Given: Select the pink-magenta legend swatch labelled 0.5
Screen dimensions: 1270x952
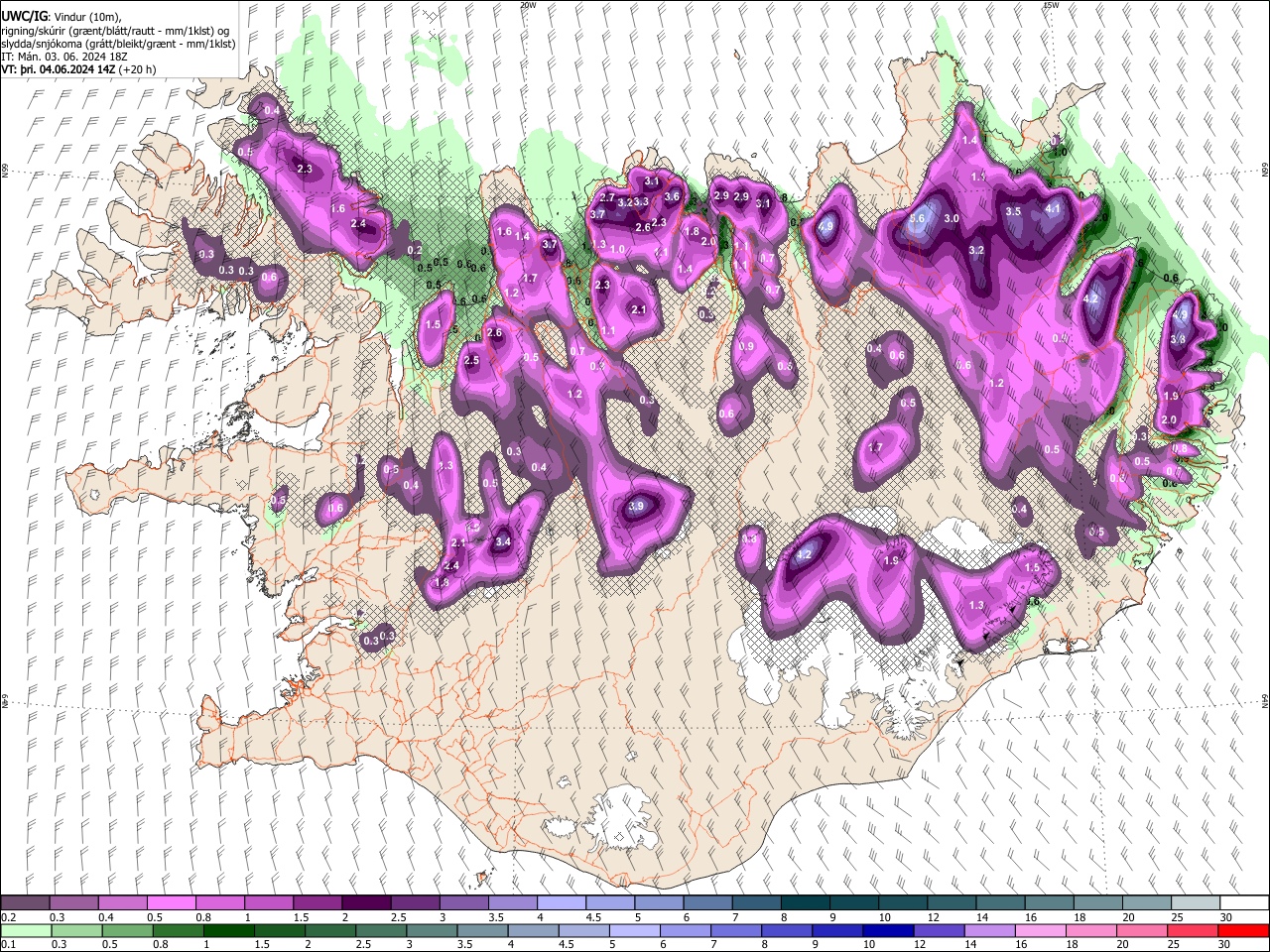Looking at the screenshot, I should [171, 903].
